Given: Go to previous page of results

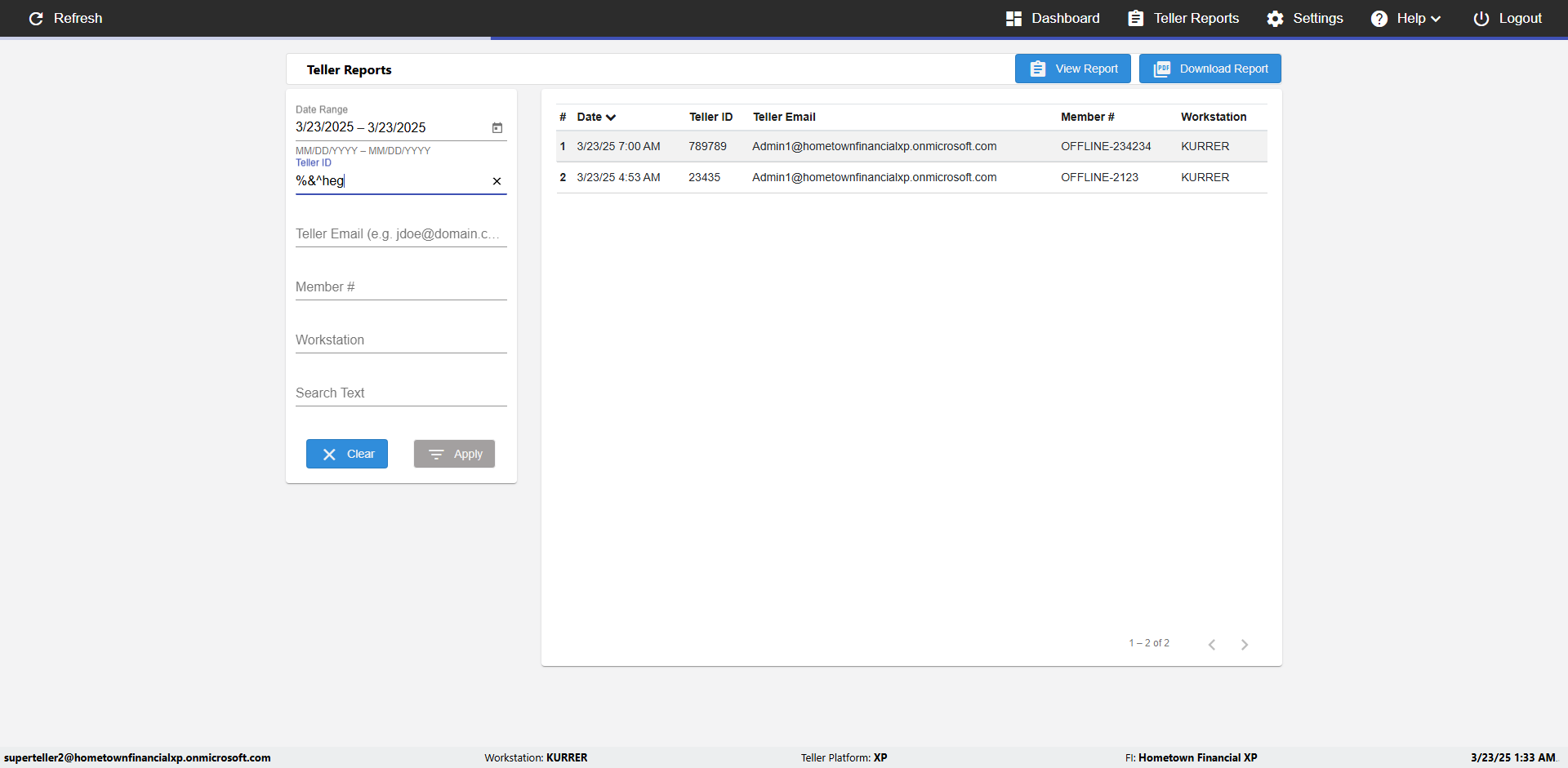Looking at the screenshot, I should pyautogui.click(x=1212, y=645).
